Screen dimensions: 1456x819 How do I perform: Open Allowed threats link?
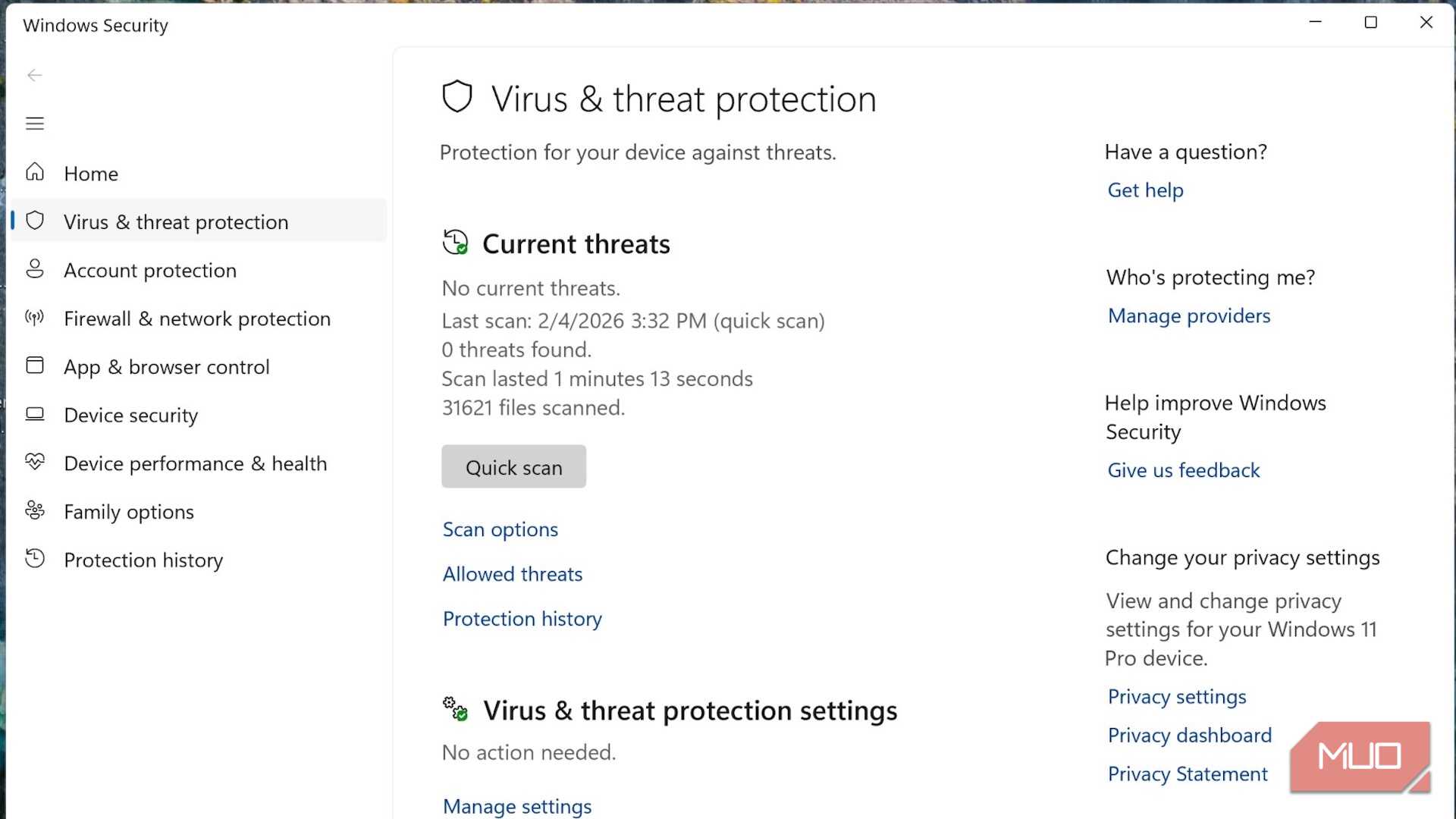point(512,574)
